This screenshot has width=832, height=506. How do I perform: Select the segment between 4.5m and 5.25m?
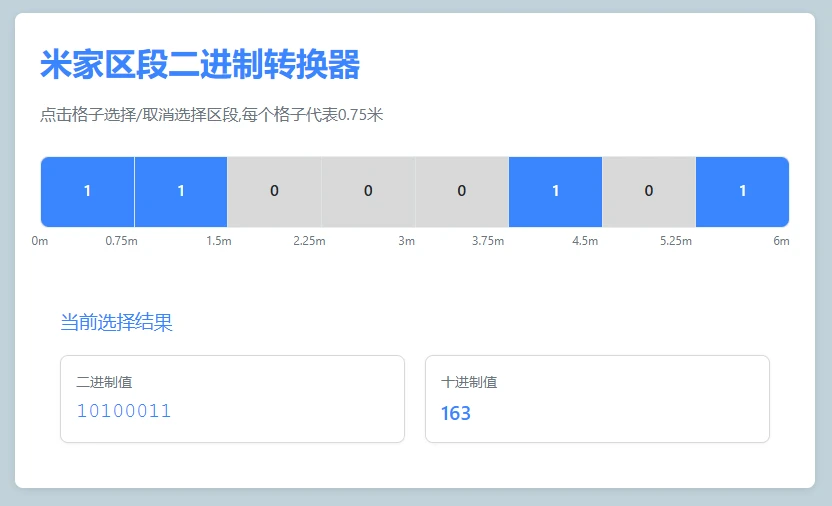coord(649,191)
